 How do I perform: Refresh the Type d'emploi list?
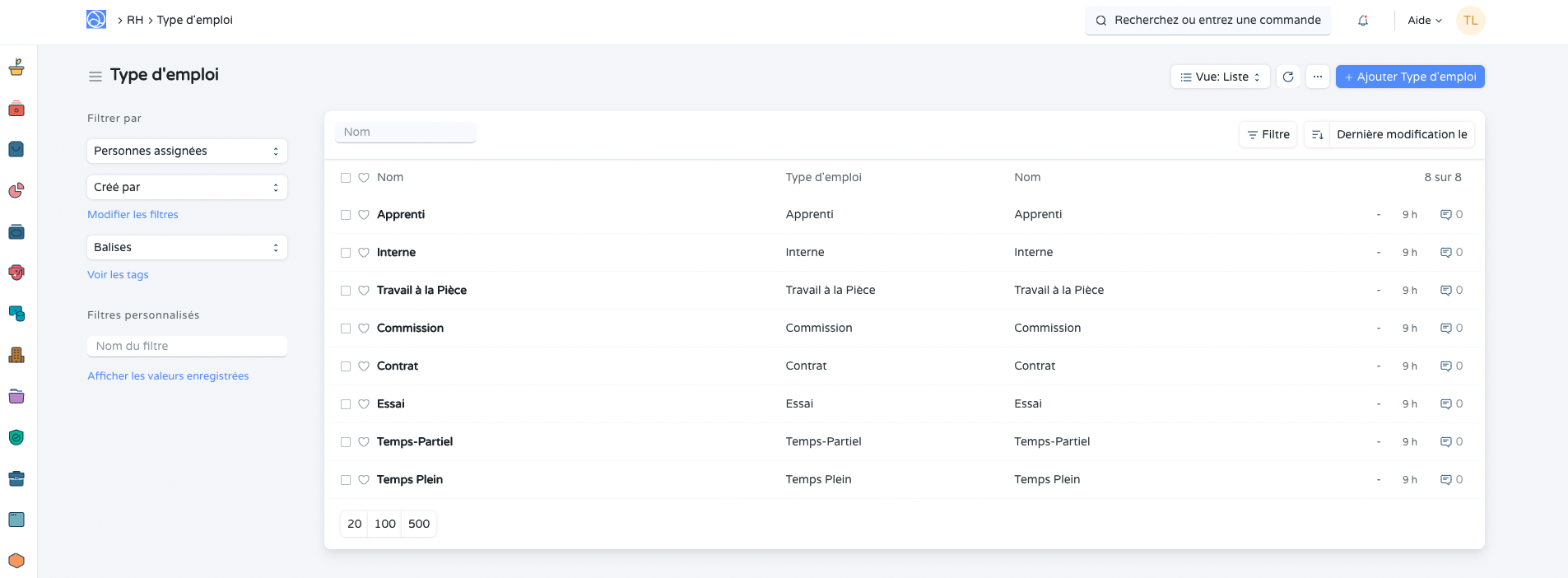(1288, 77)
